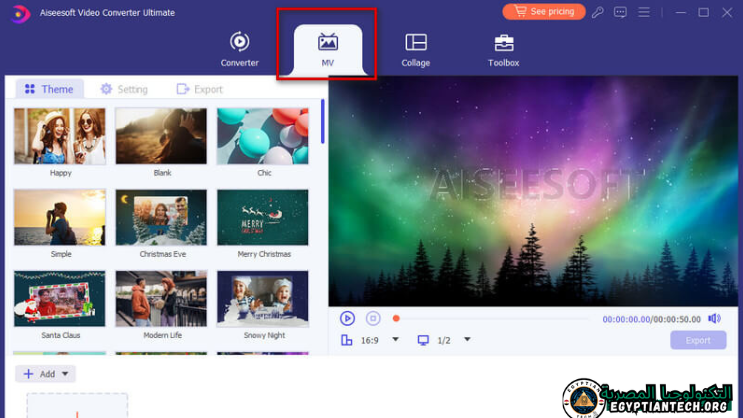Choose the Happy theme thumbnail
The width and height of the screenshot is (743, 418).
click(x=60, y=136)
